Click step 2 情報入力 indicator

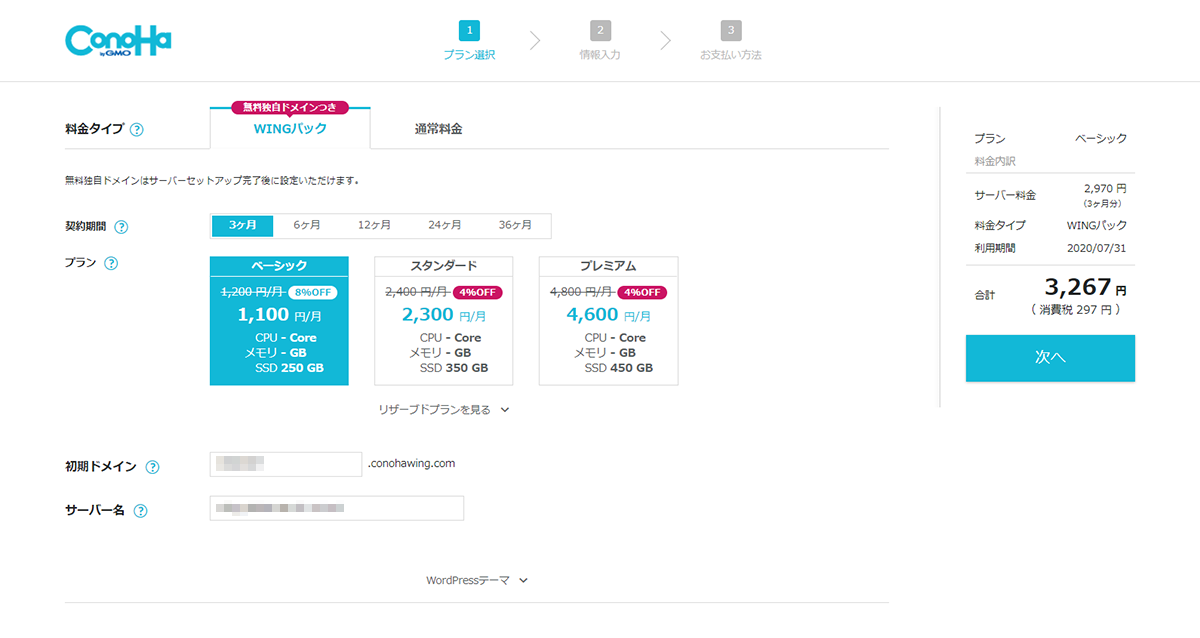point(600,40)
